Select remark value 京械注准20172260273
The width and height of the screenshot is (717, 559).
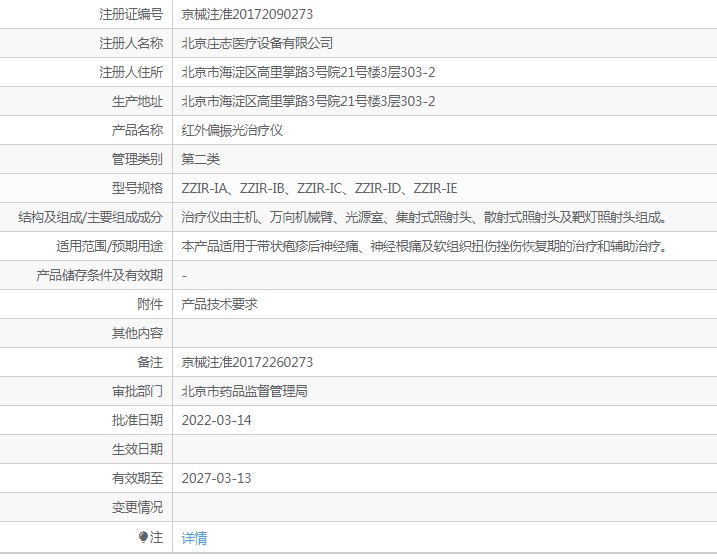[x=247, y=362]
